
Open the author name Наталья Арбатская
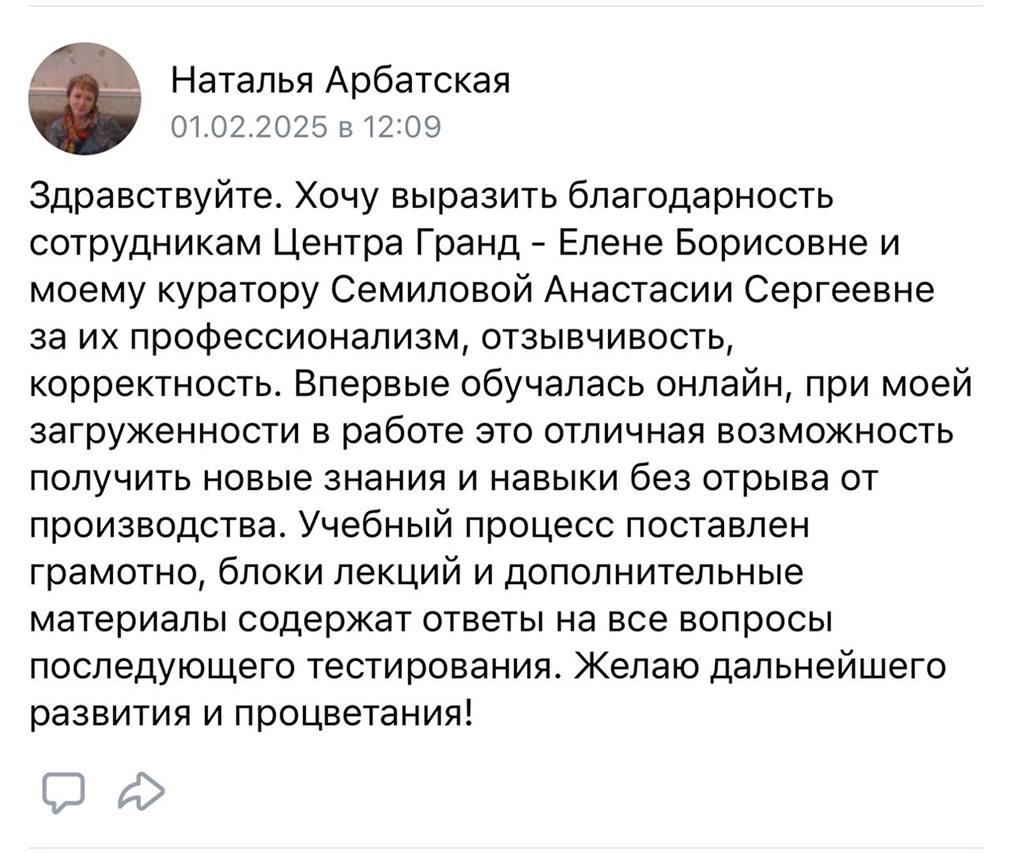[340, 80]
